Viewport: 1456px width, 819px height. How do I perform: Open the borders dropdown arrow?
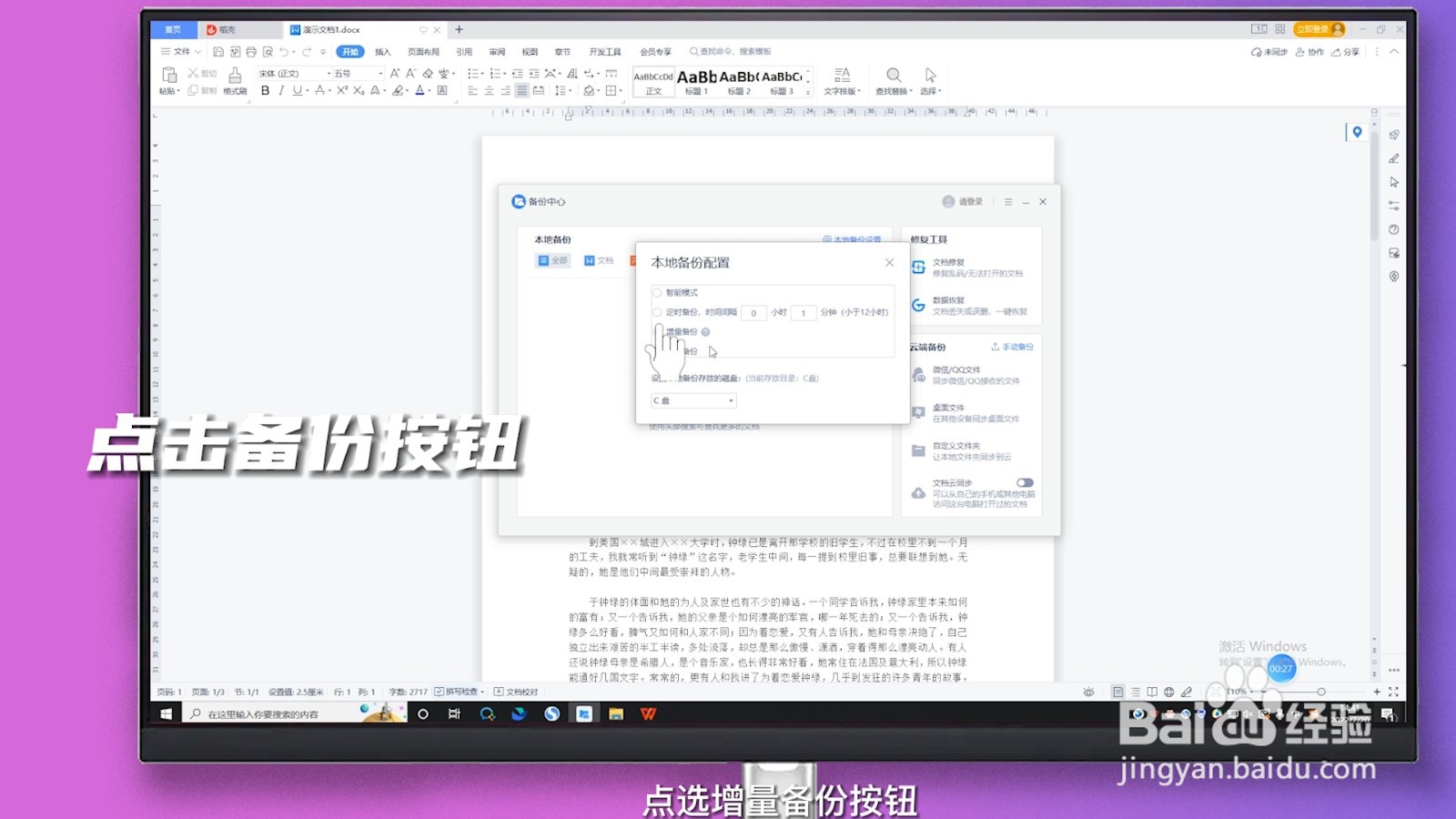pos(621,91)
